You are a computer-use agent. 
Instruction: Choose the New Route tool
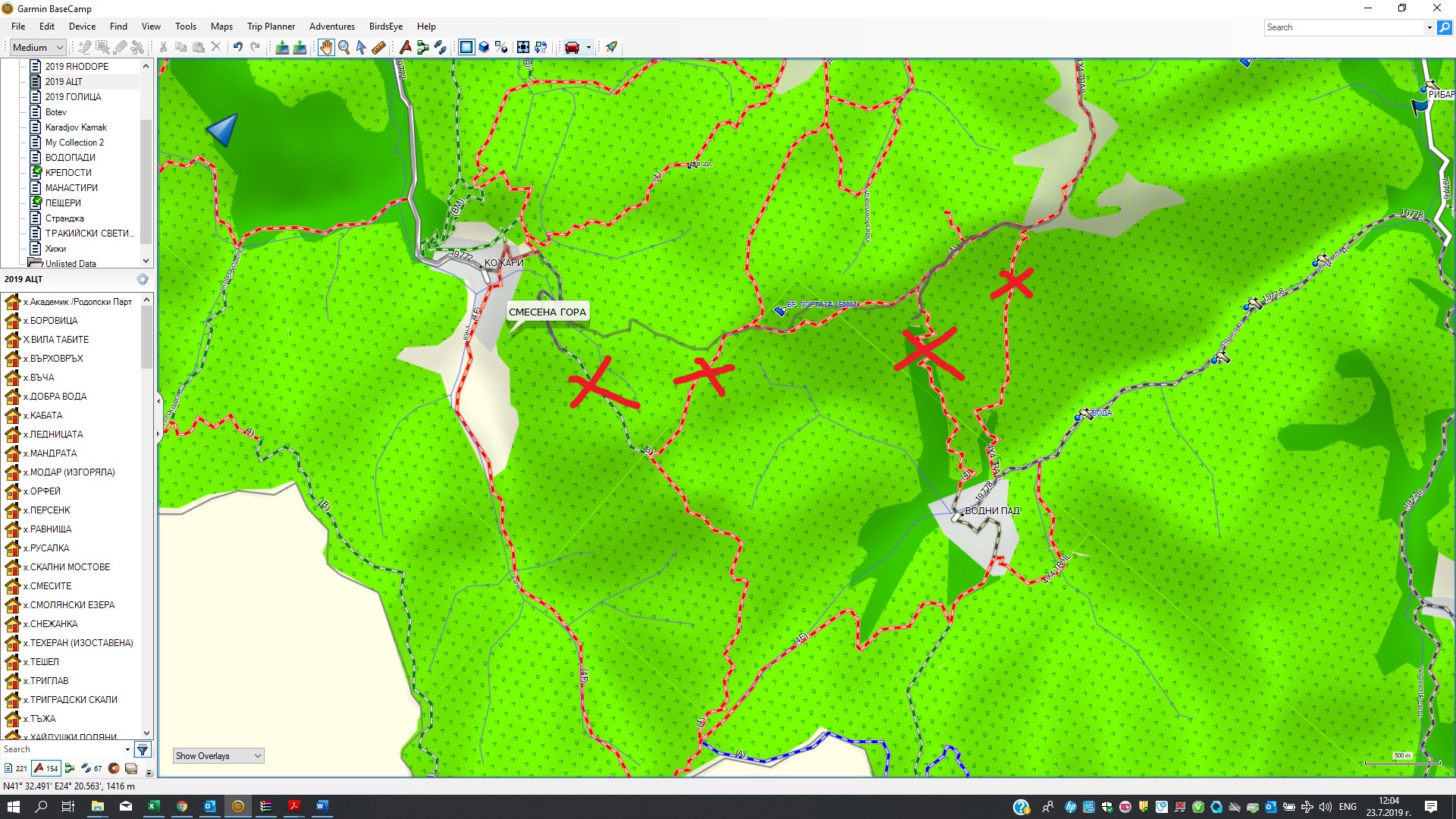[x=422, y=47]
